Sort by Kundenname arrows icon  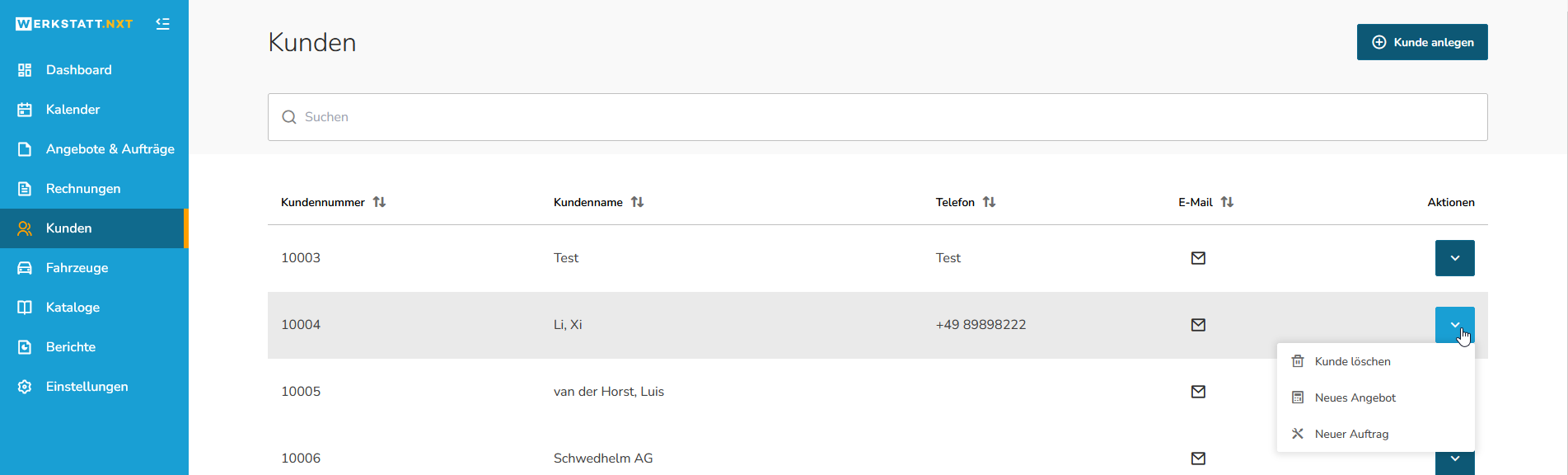click(x=637, y=202)
